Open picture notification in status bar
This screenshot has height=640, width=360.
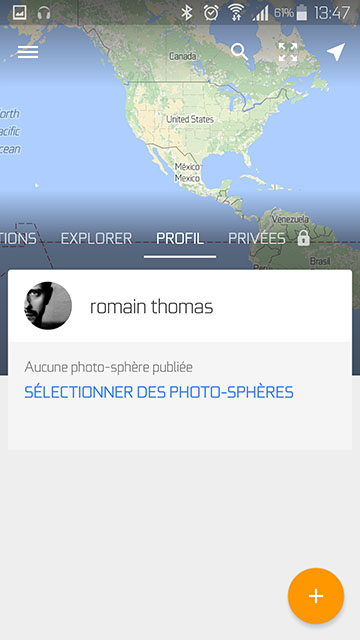pyautogui.click(x=20, y=13)
